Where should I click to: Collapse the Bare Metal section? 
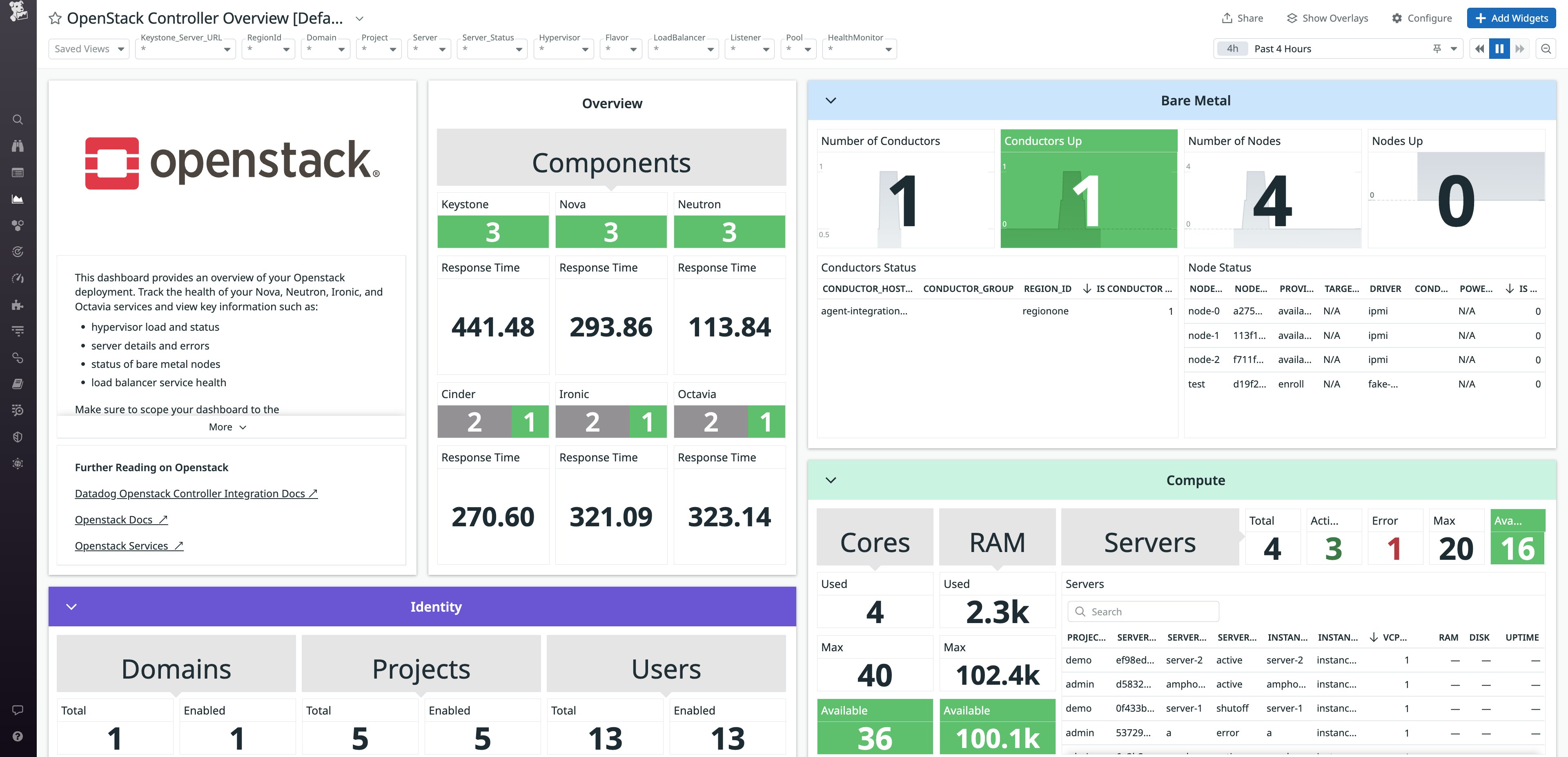click(x=830, y=100)
